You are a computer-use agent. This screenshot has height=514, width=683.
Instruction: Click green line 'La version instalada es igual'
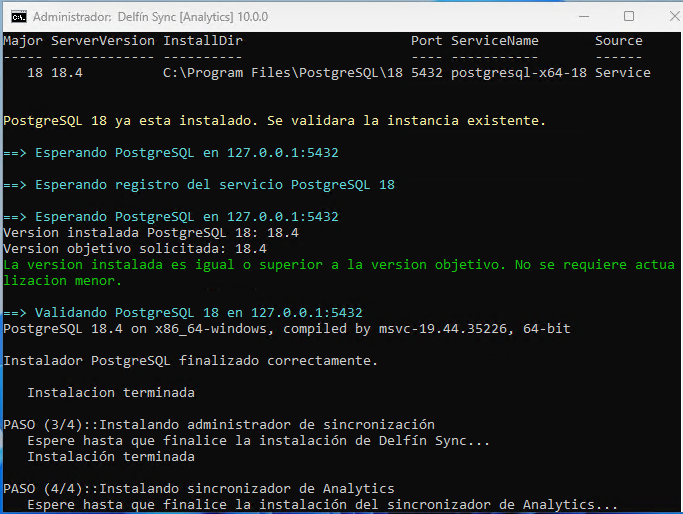coord(339,273)
